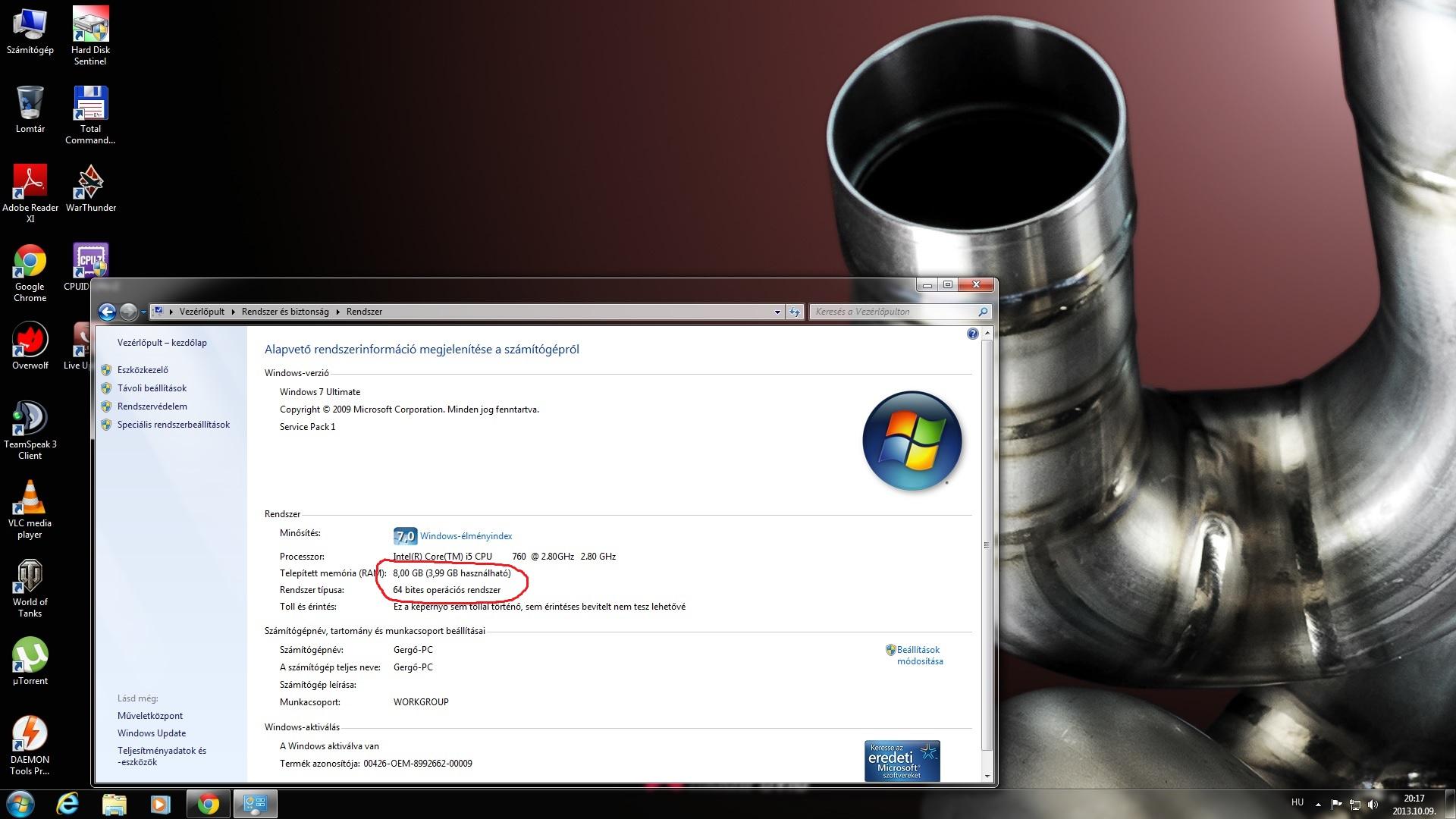This screenshot has height=819, width=1456.
Task: Click the search magnifier icon
Action: coord(983,312)
